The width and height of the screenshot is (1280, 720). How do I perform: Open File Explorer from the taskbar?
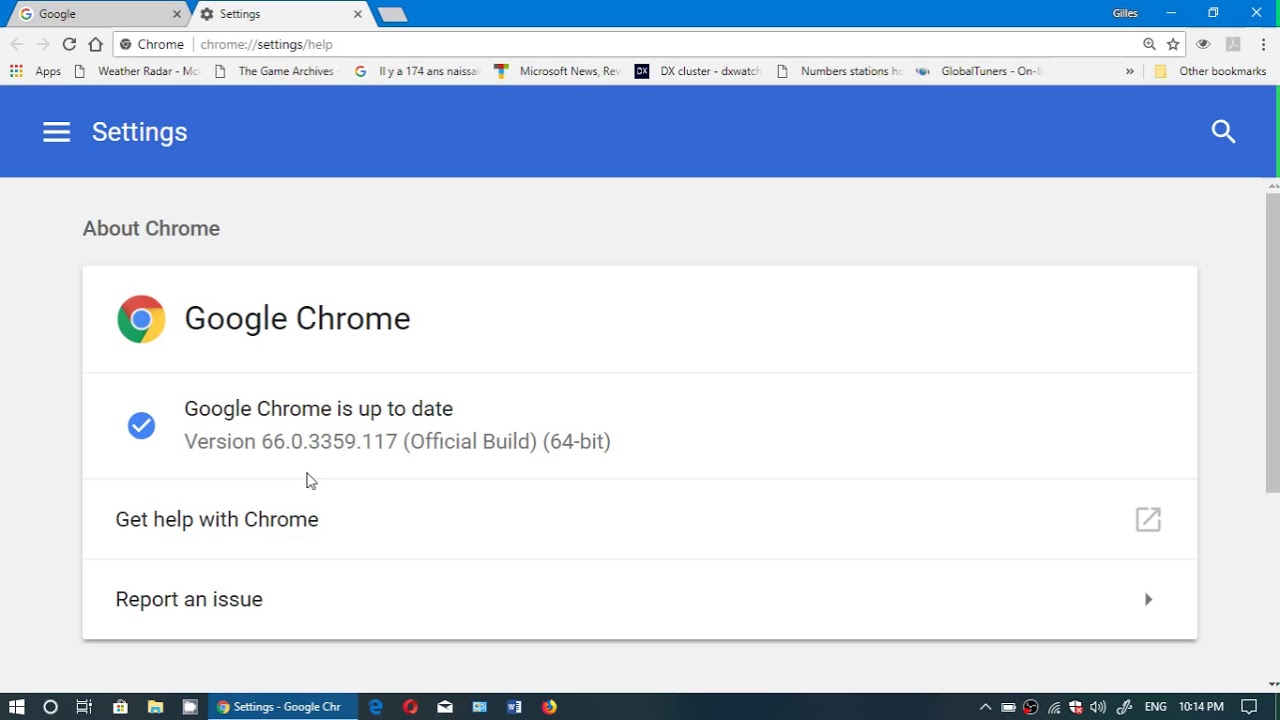coord(155,707)
